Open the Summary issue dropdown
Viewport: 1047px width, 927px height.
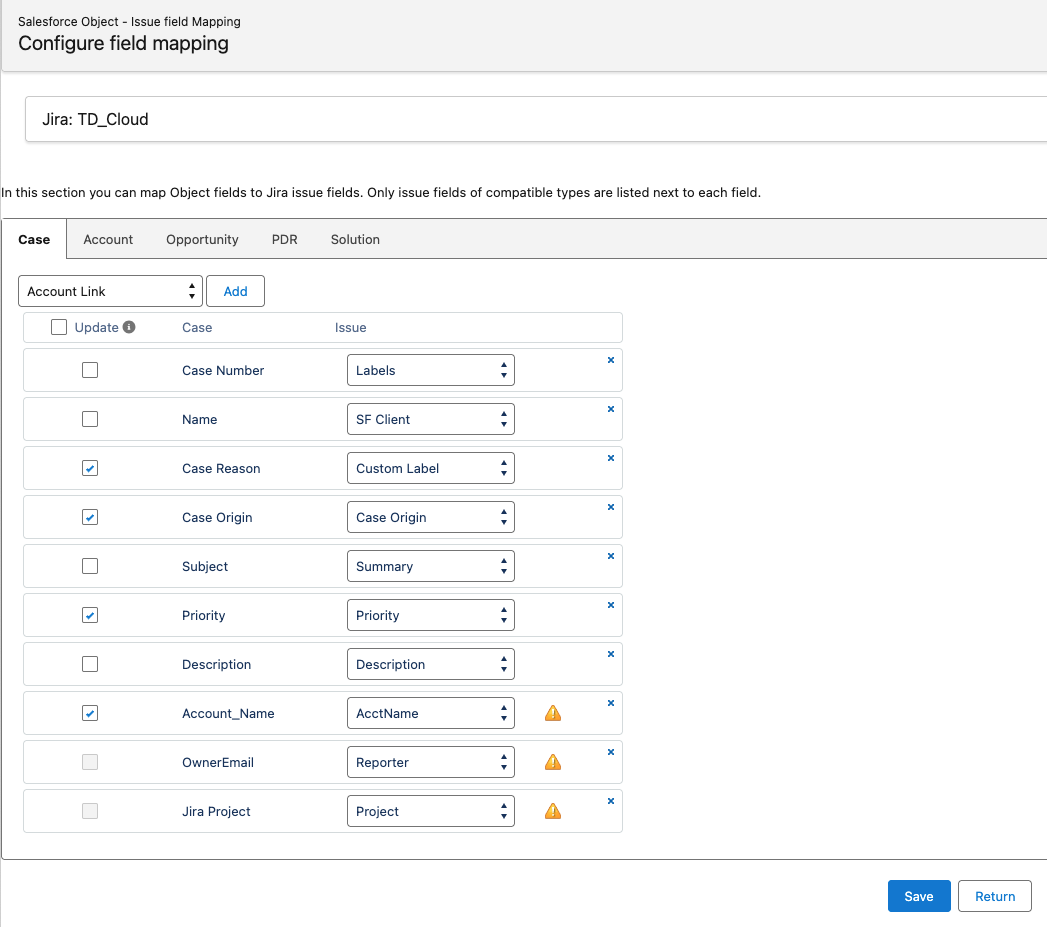pyautogui.click(x=431, y=566)
